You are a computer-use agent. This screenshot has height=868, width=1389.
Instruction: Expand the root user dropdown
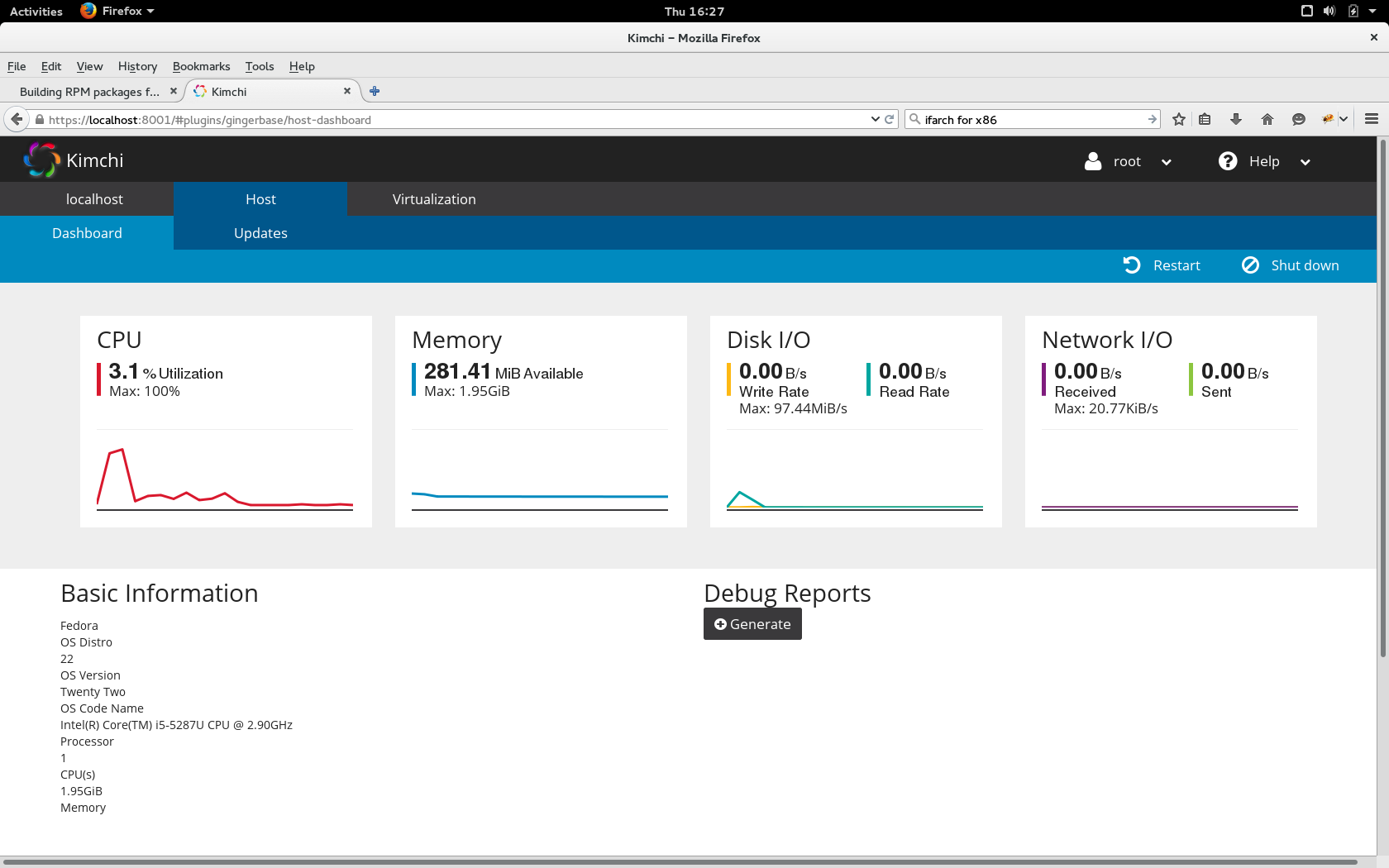[1167, 162]
